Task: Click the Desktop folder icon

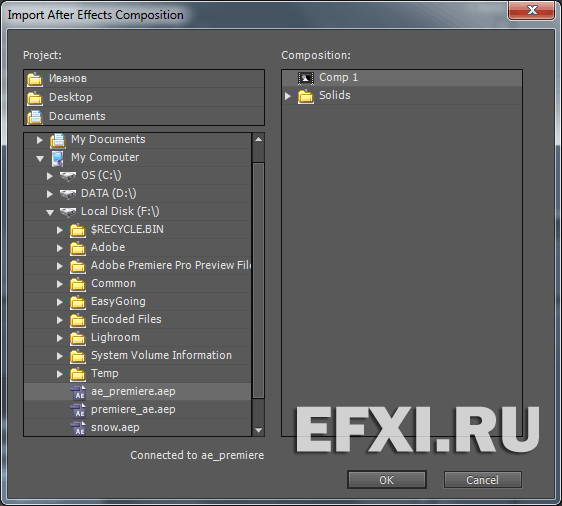Action: pyautogui.click(x=35, y=98)
